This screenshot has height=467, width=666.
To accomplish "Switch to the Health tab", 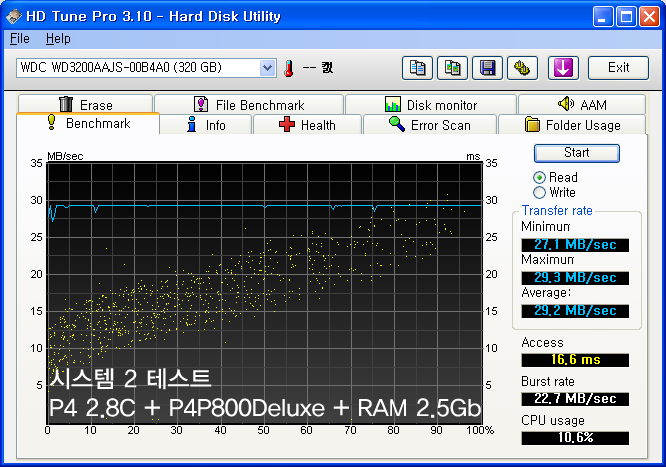I will tap(307, 125).
